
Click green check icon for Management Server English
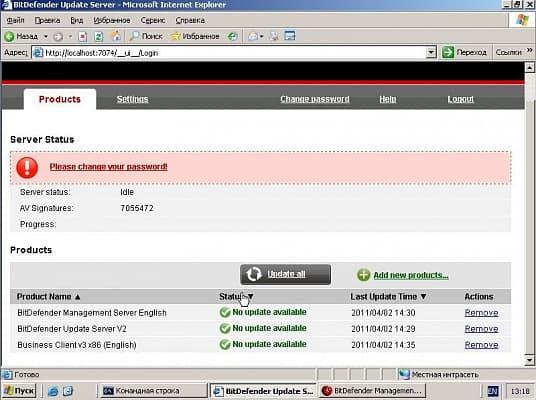(x=225, y=312)
